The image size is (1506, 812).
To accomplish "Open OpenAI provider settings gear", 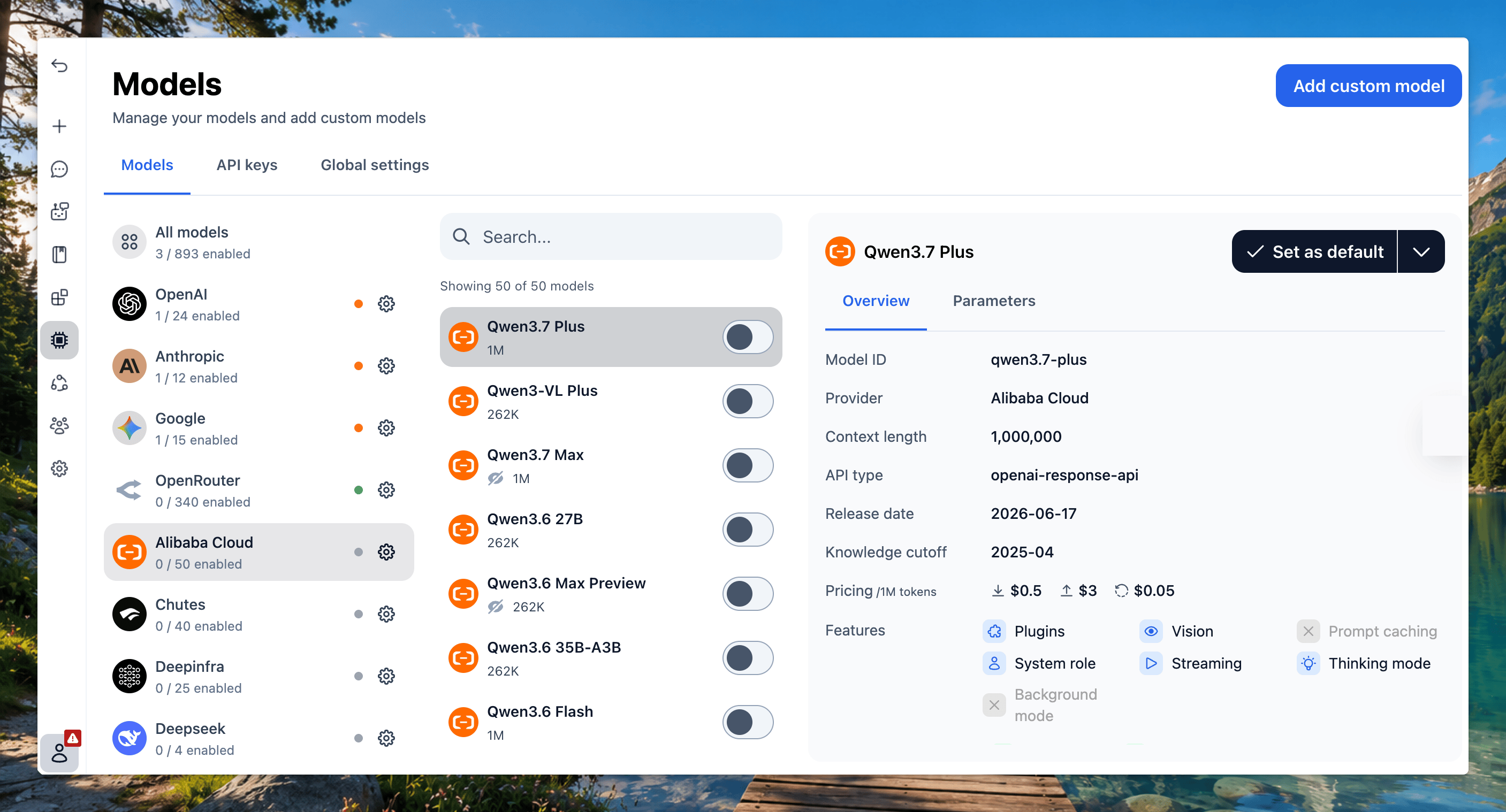I will (386, 304).
